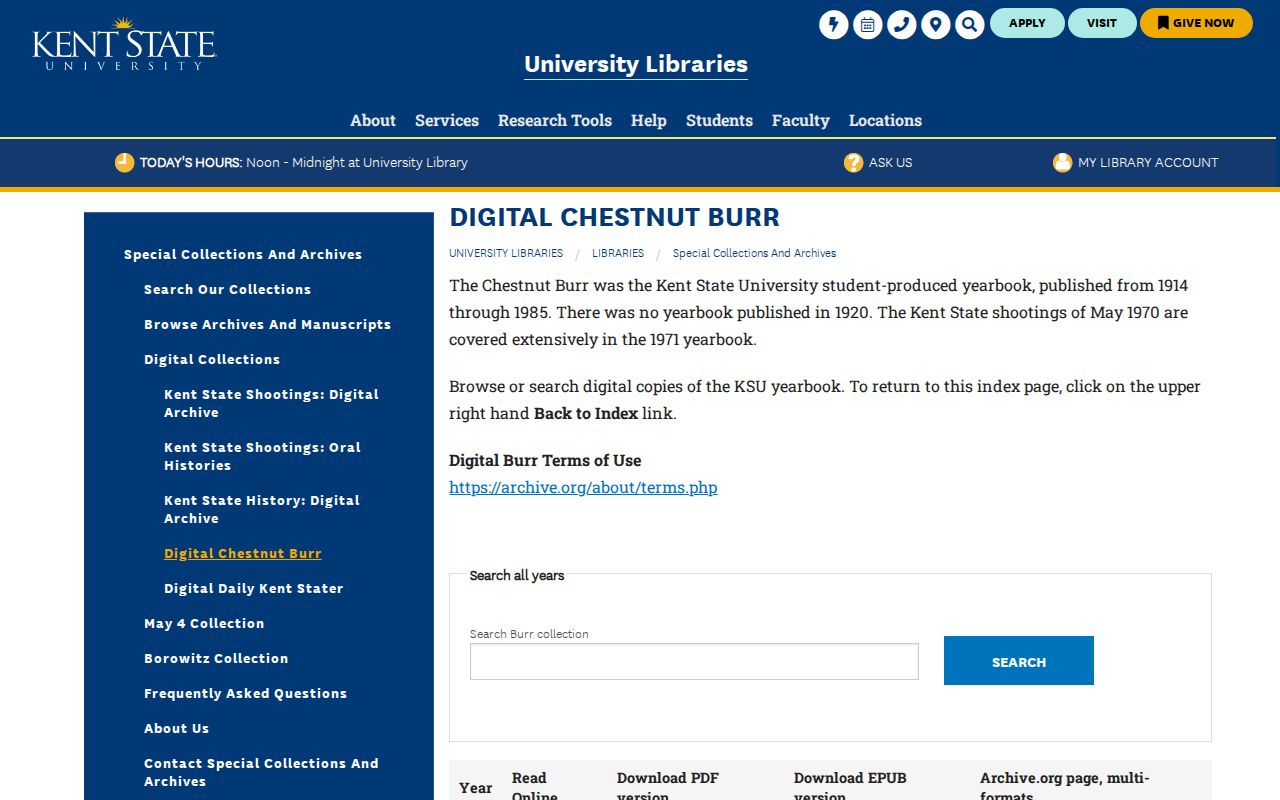Open Frequently Asked Questions sidebar link
This screenshot has width=1280, height=800.
click(245, 693)
